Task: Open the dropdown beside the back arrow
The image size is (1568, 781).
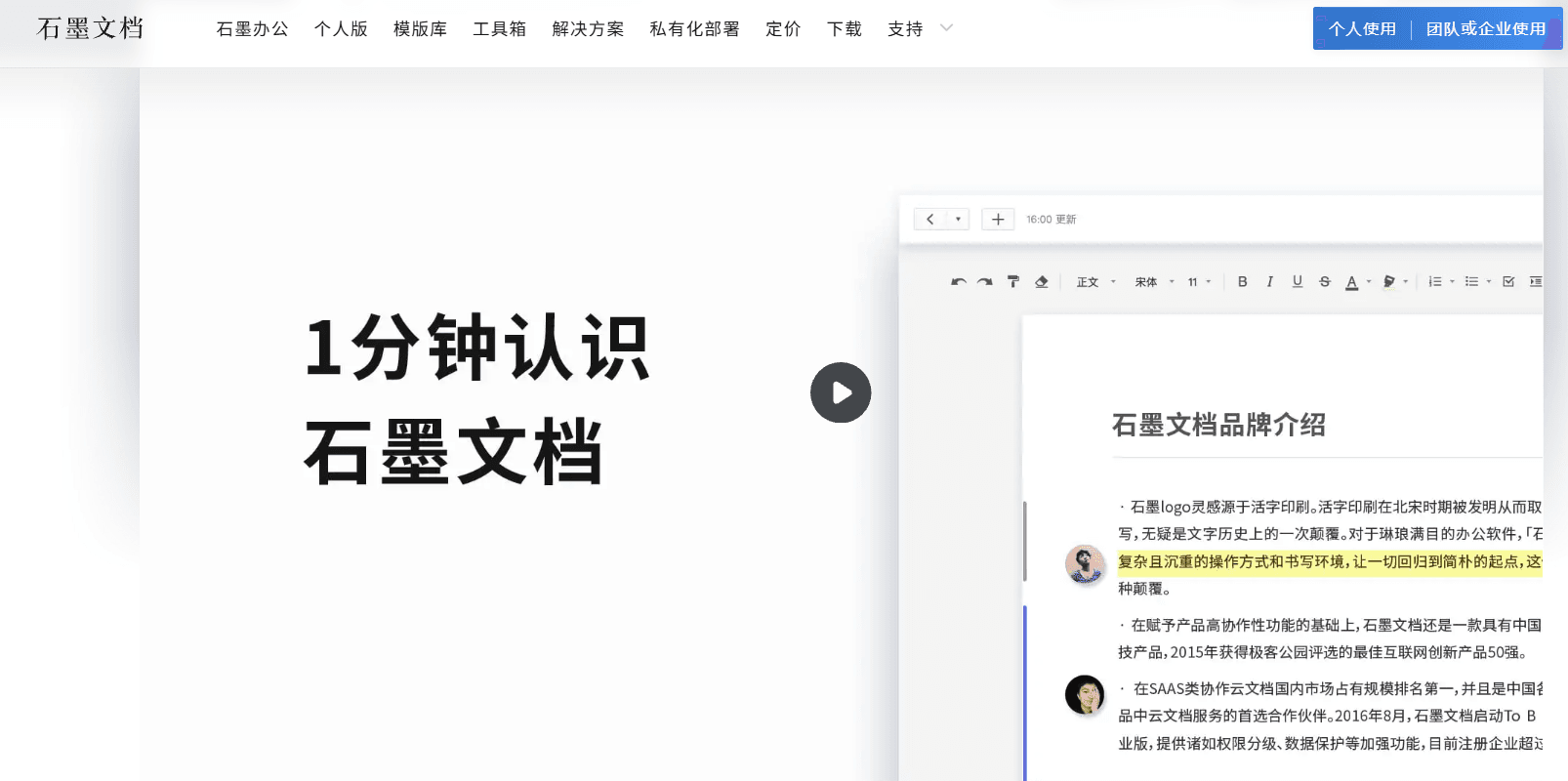Action: point(958,219)
